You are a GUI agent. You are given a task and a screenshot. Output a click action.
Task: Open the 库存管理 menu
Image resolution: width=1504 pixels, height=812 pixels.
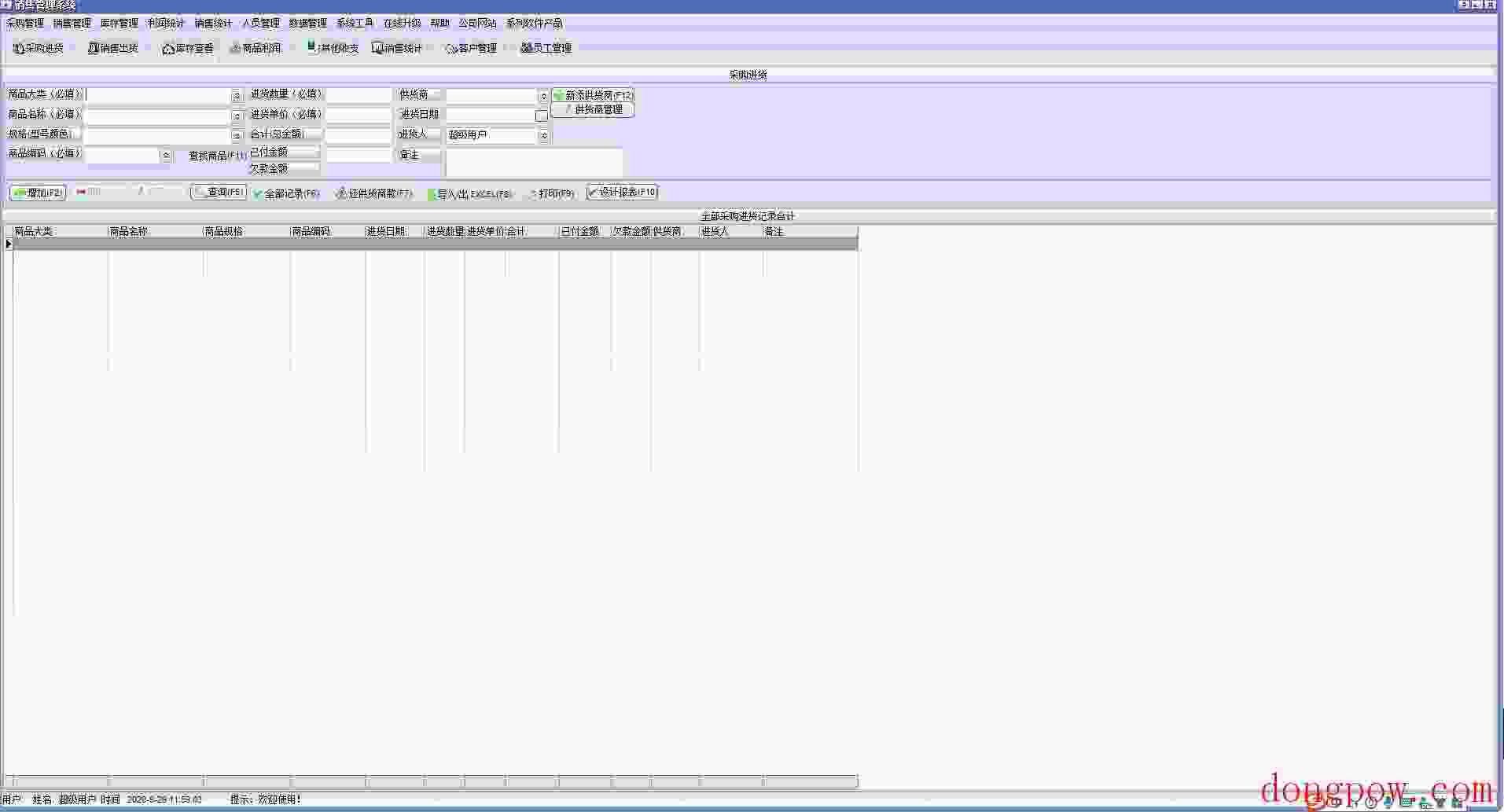click(120, 24)
